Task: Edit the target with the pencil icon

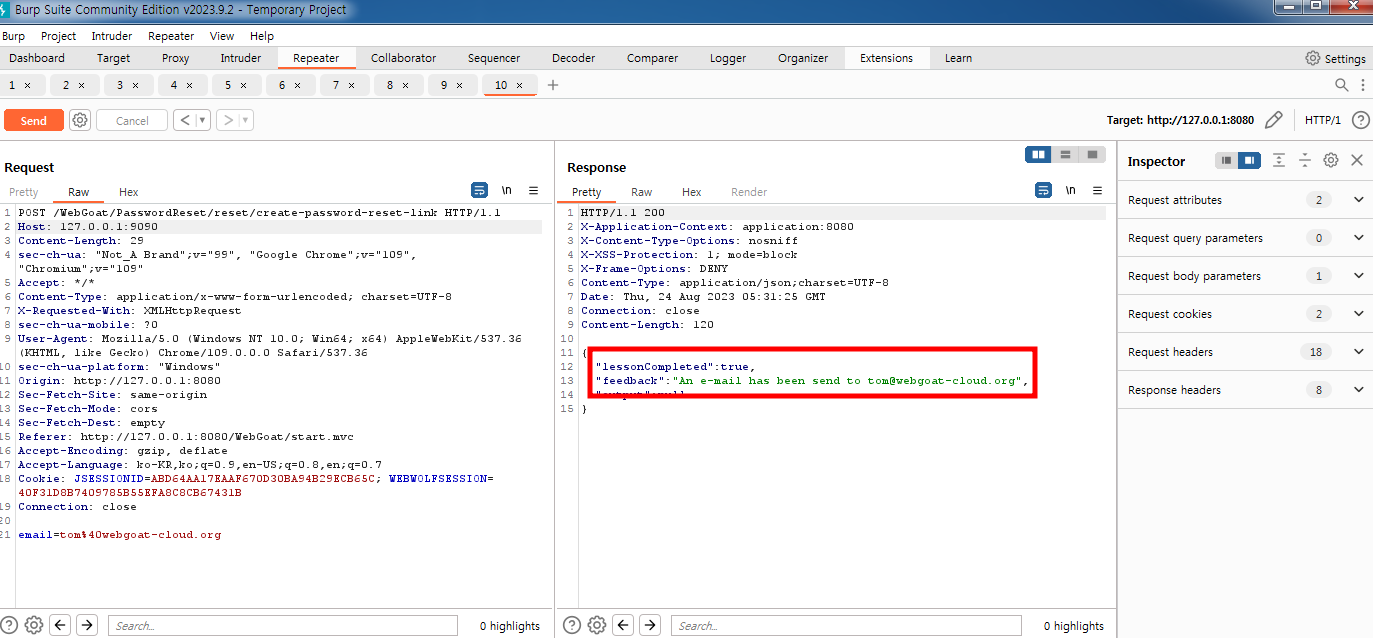Action: coord(1273,120)
